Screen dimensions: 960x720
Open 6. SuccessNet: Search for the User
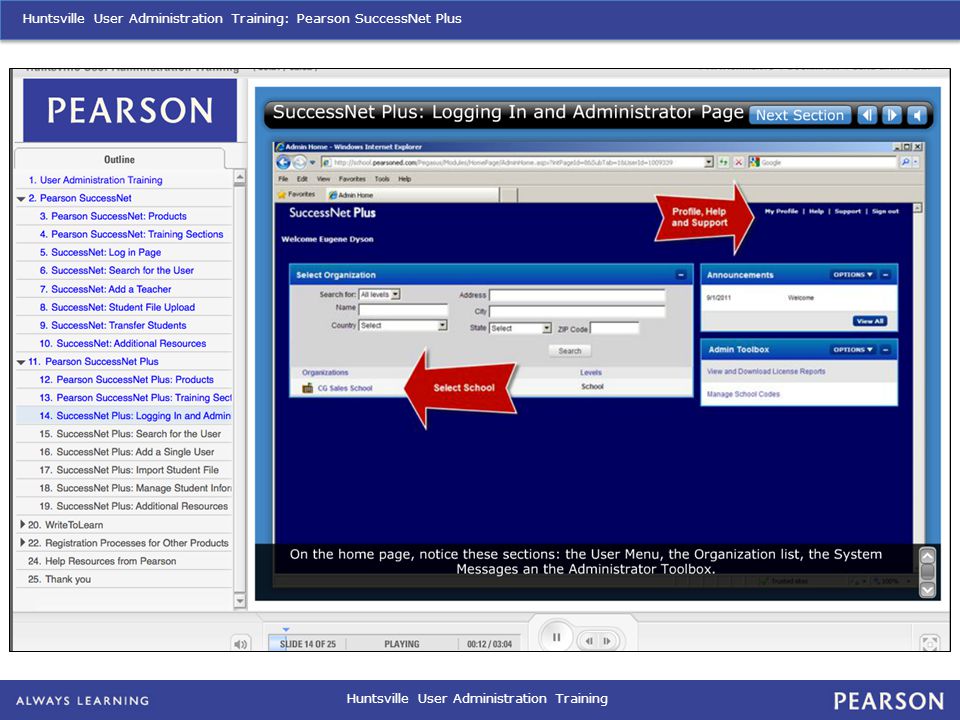[116, 270]
